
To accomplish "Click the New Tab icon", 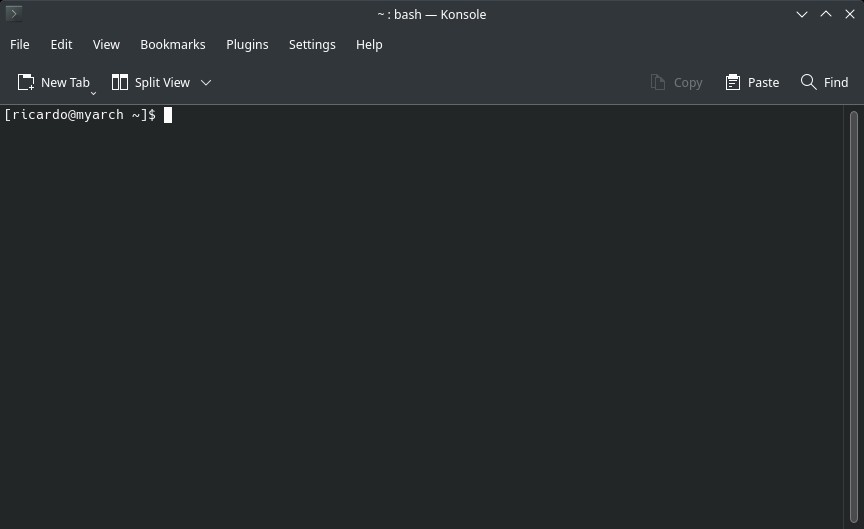I will pyautogui.click(x=26, y=82).
